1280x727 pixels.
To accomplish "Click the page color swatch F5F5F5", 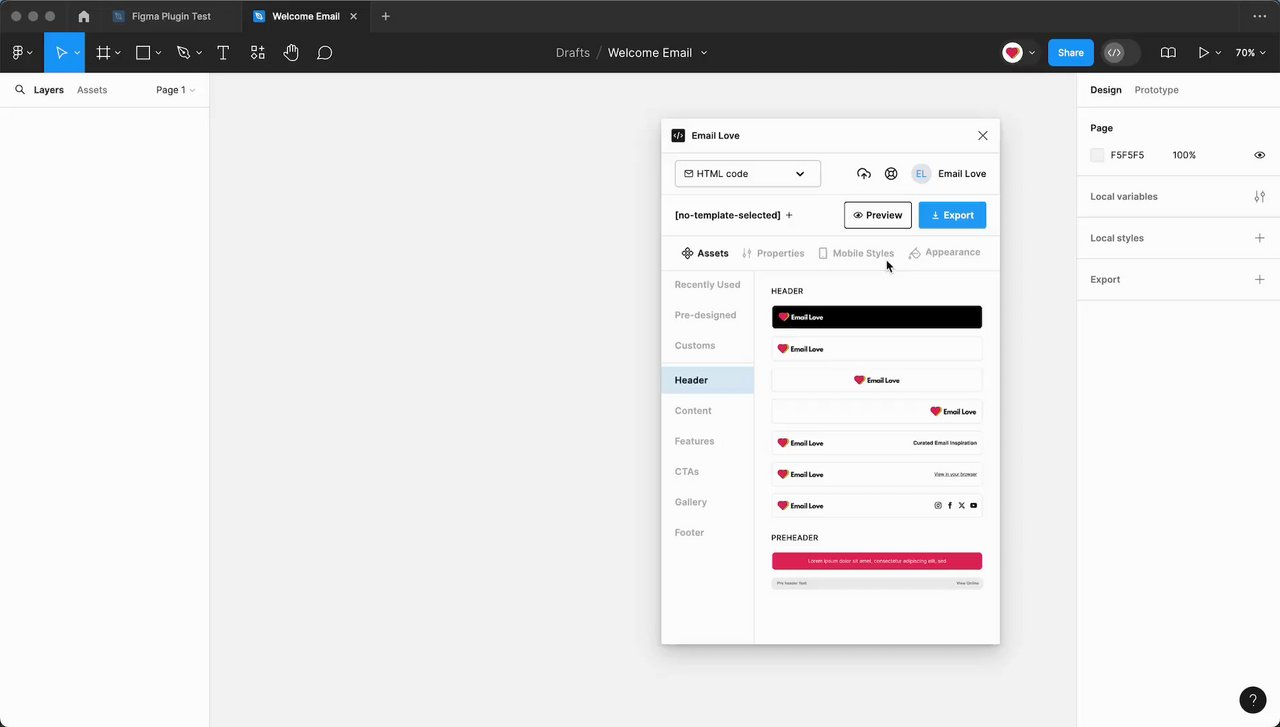I will (x=1097, y=156).
